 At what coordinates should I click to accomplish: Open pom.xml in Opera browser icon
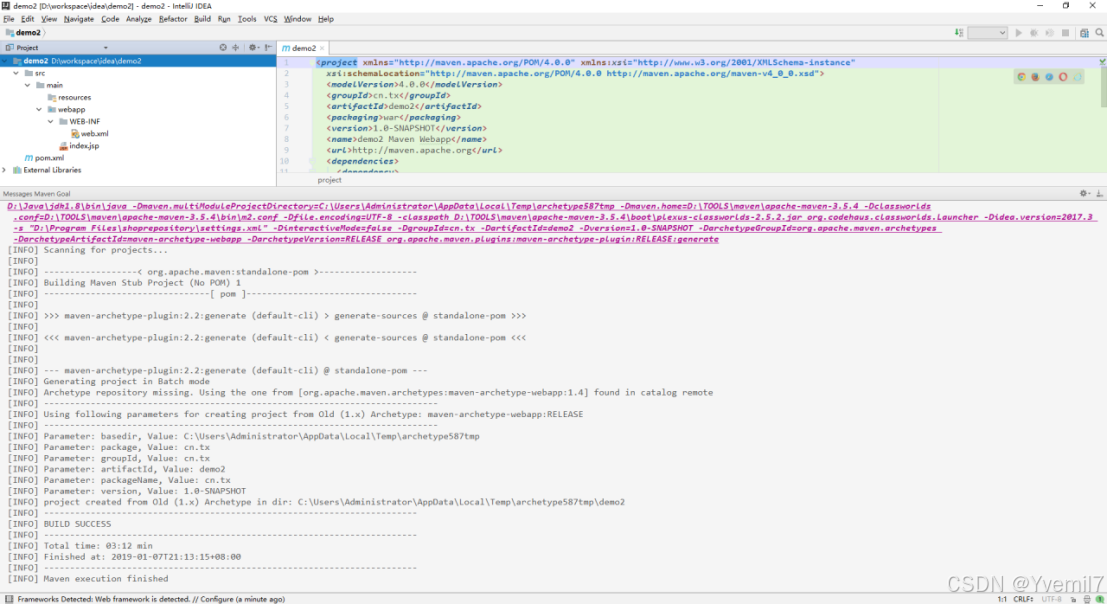coord(1063,77)
